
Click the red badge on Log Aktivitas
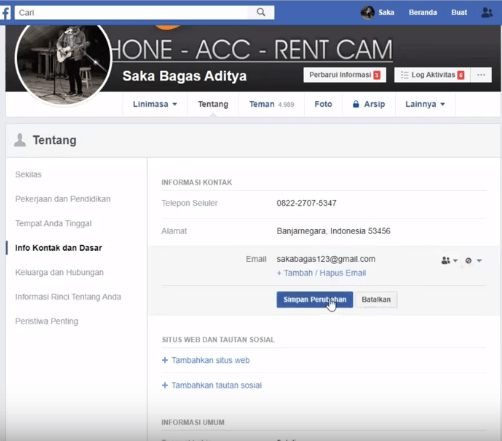(461, 75)
